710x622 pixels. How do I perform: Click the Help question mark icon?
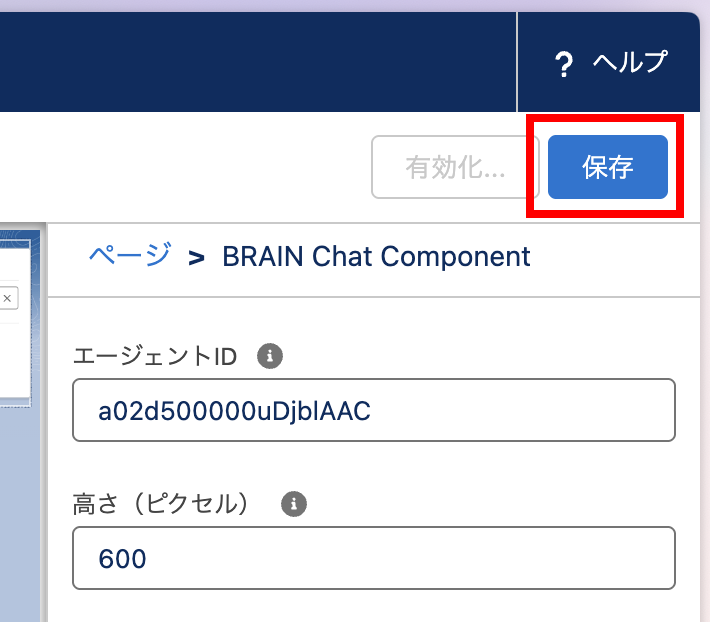563,64
